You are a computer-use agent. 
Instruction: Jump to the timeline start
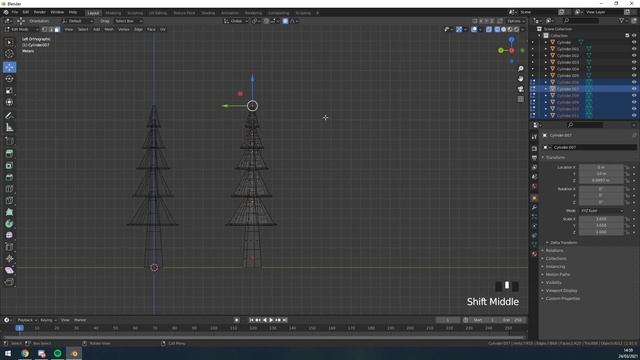click(x=251, y=320)
